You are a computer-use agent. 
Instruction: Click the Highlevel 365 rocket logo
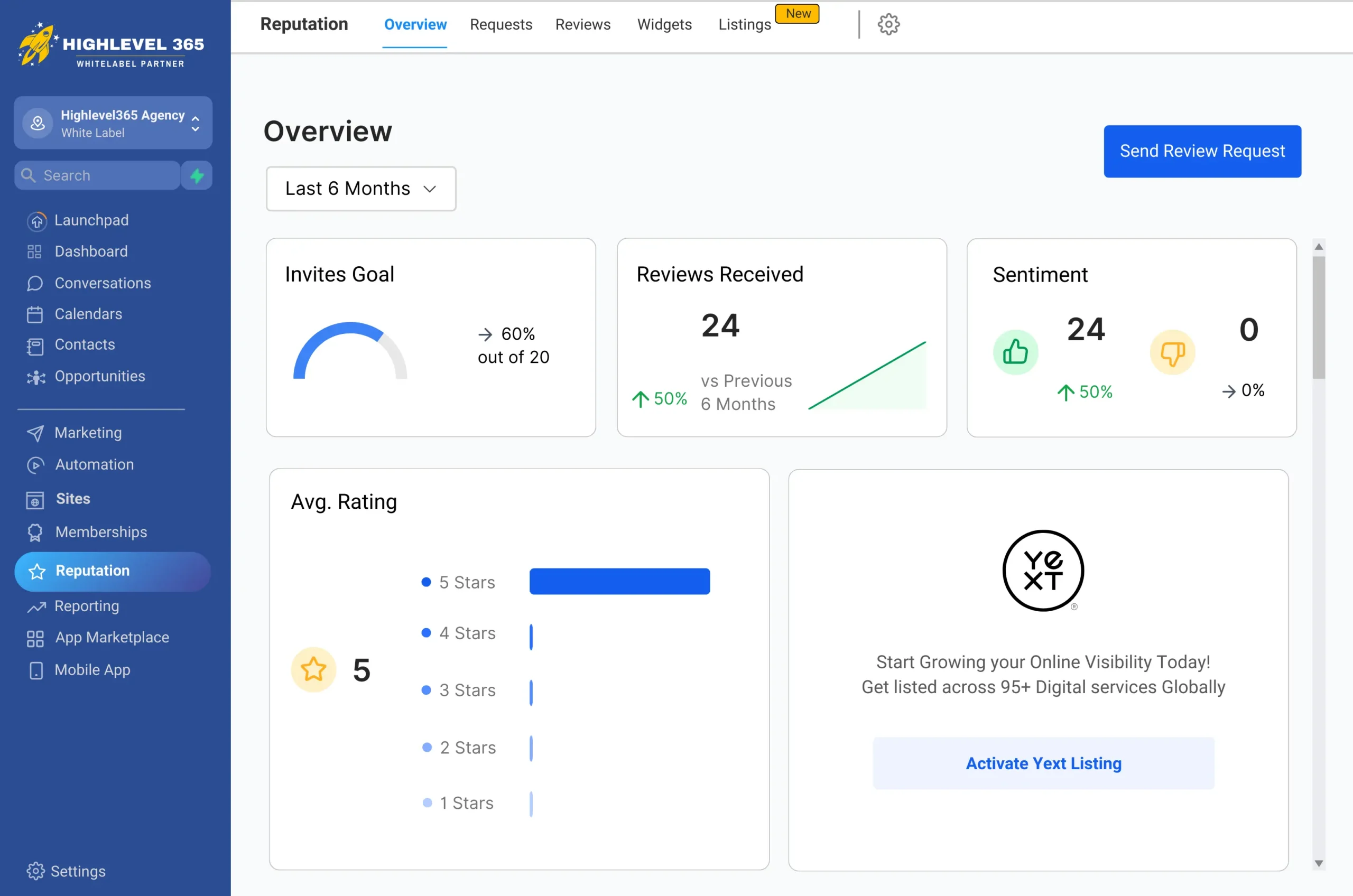tap(38, 44)
